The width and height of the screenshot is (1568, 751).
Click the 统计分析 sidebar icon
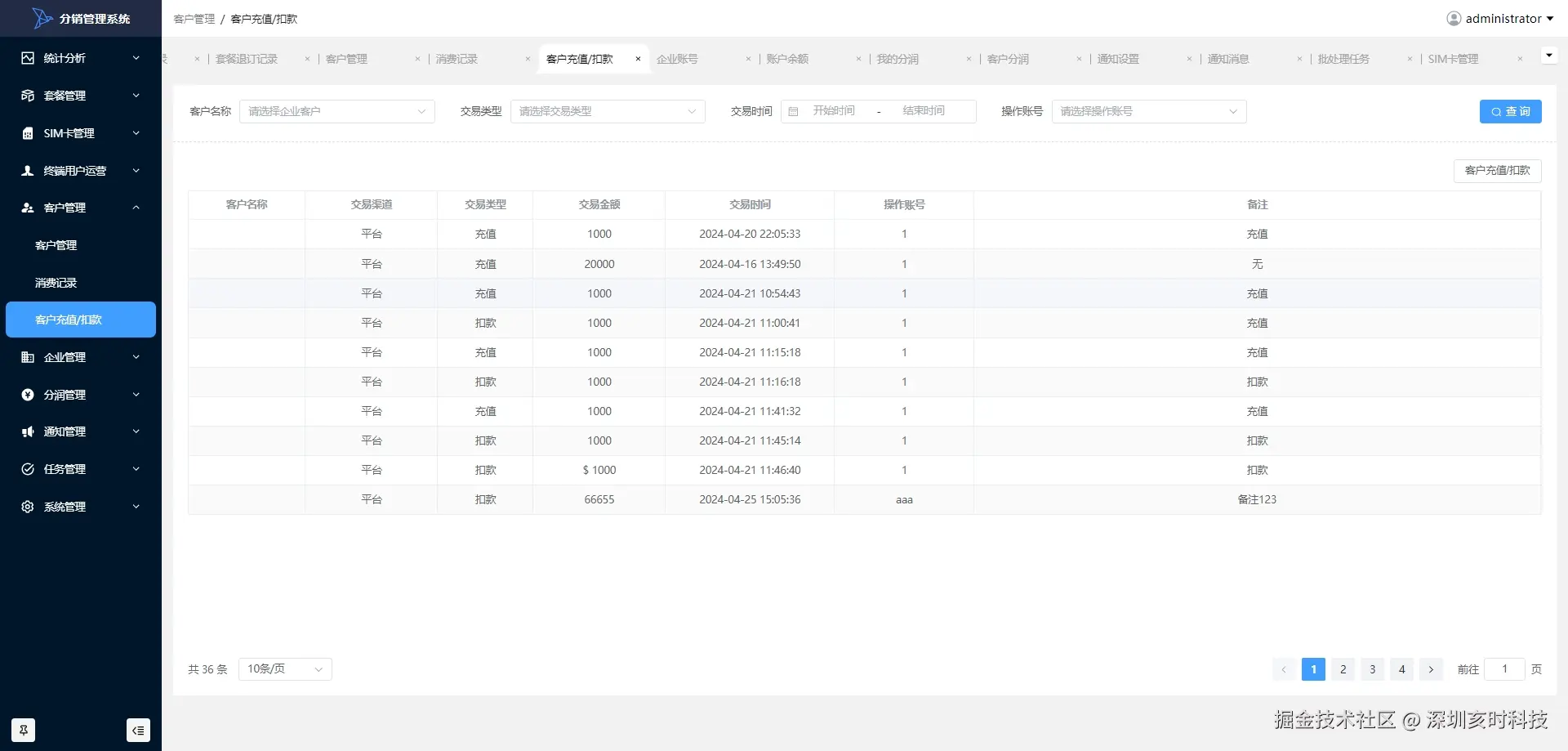28,58
